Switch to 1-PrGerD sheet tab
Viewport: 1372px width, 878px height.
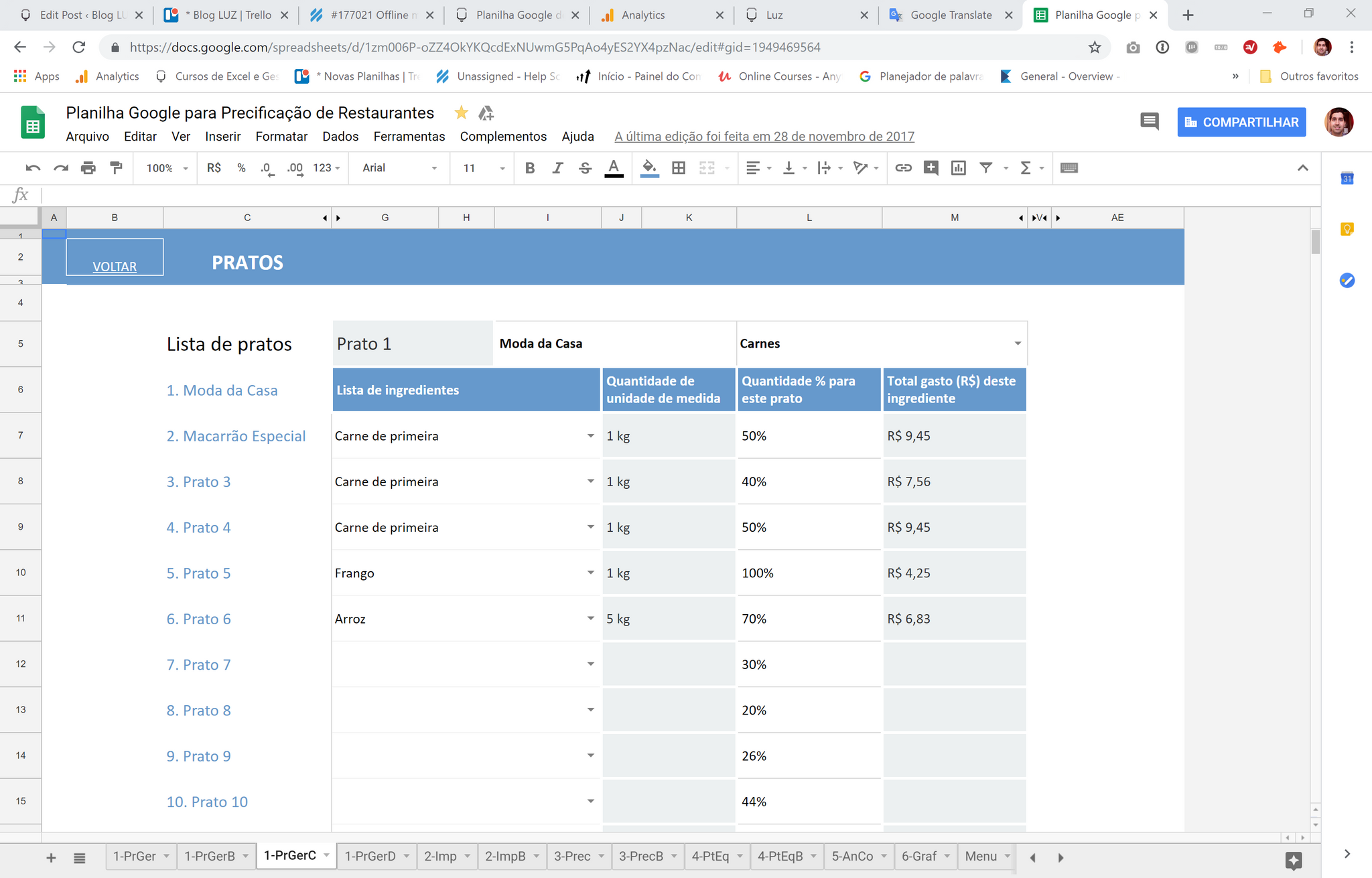pyautogui.click(x=376, y=857)
